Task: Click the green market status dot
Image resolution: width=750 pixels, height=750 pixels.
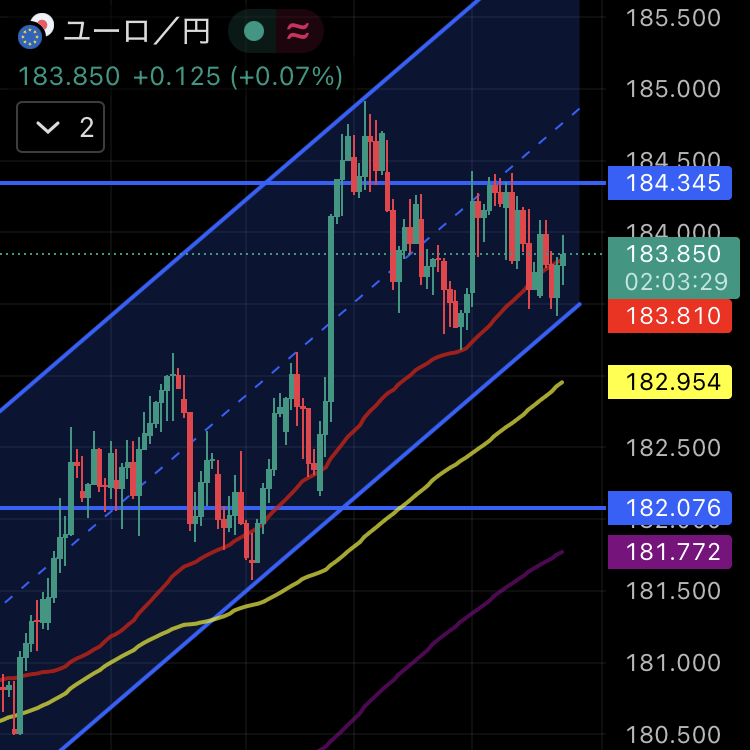Action: [254, 32]
